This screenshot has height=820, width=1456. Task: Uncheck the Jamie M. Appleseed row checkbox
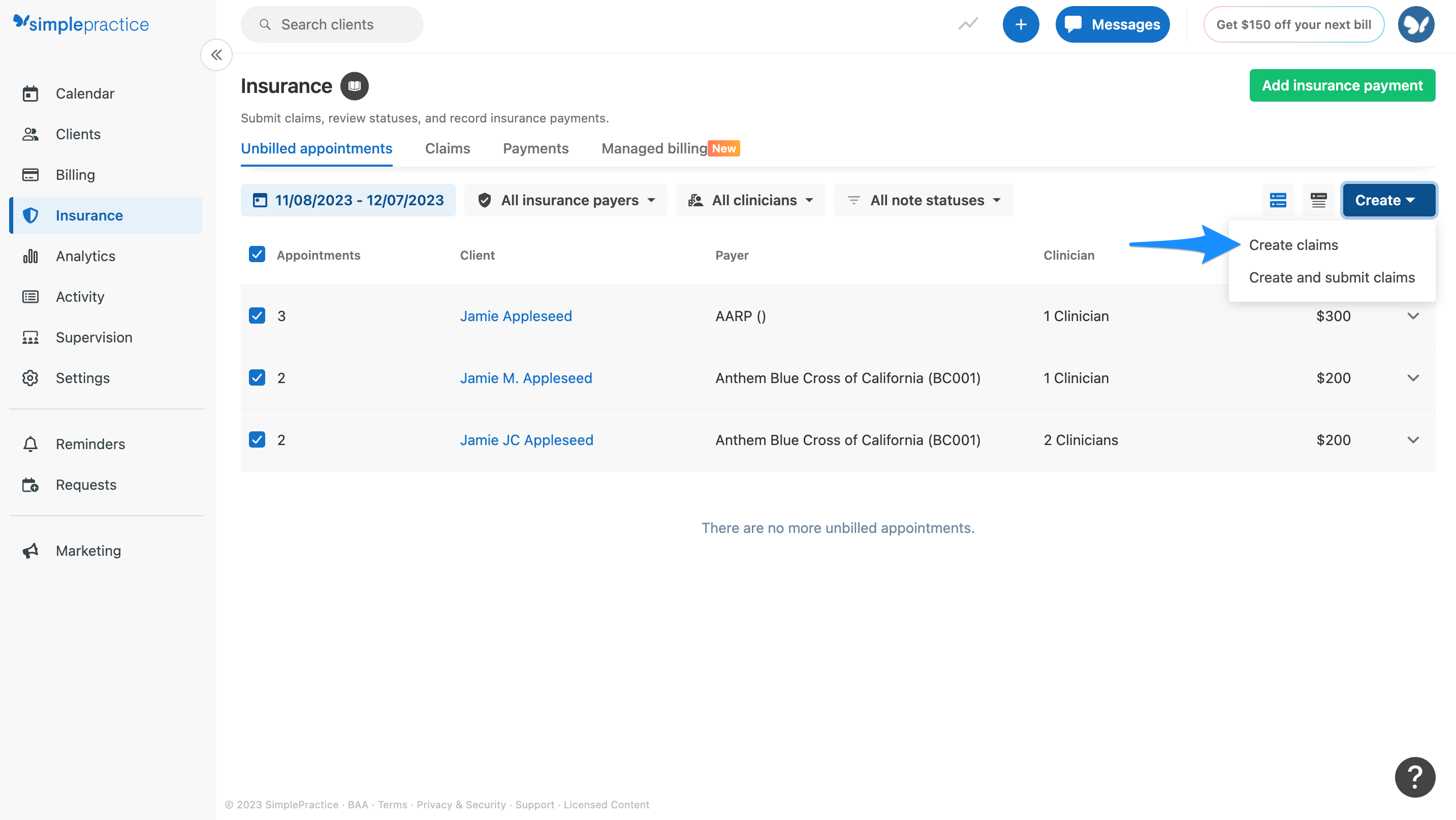[257, 377]
